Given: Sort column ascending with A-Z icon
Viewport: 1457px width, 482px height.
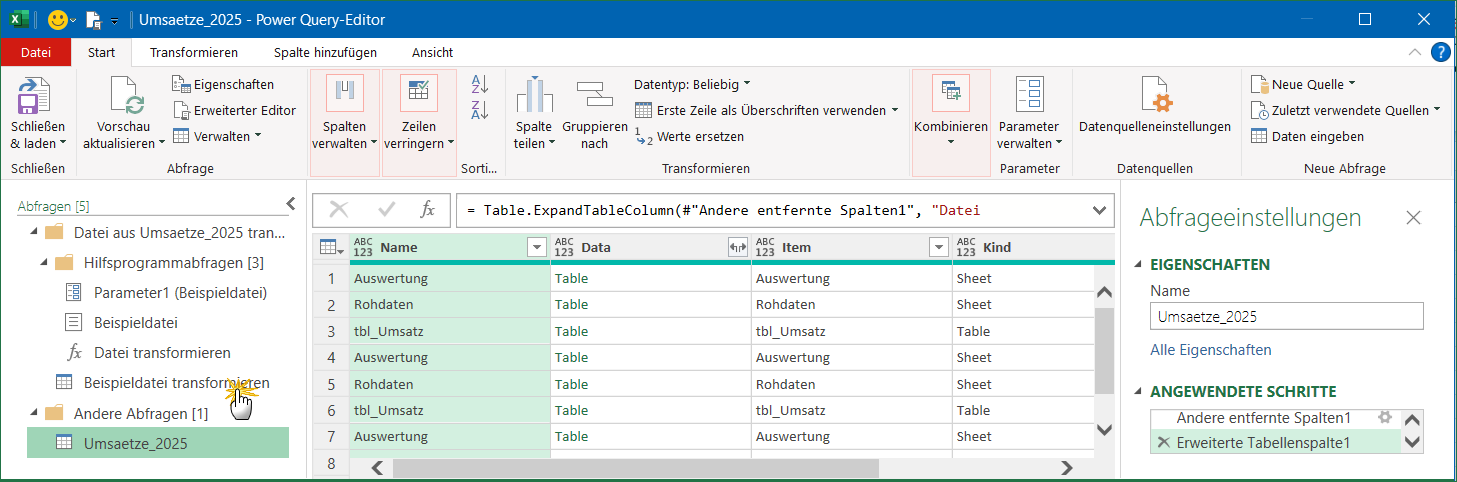Looking at the screenshot, I should point(480,86).
